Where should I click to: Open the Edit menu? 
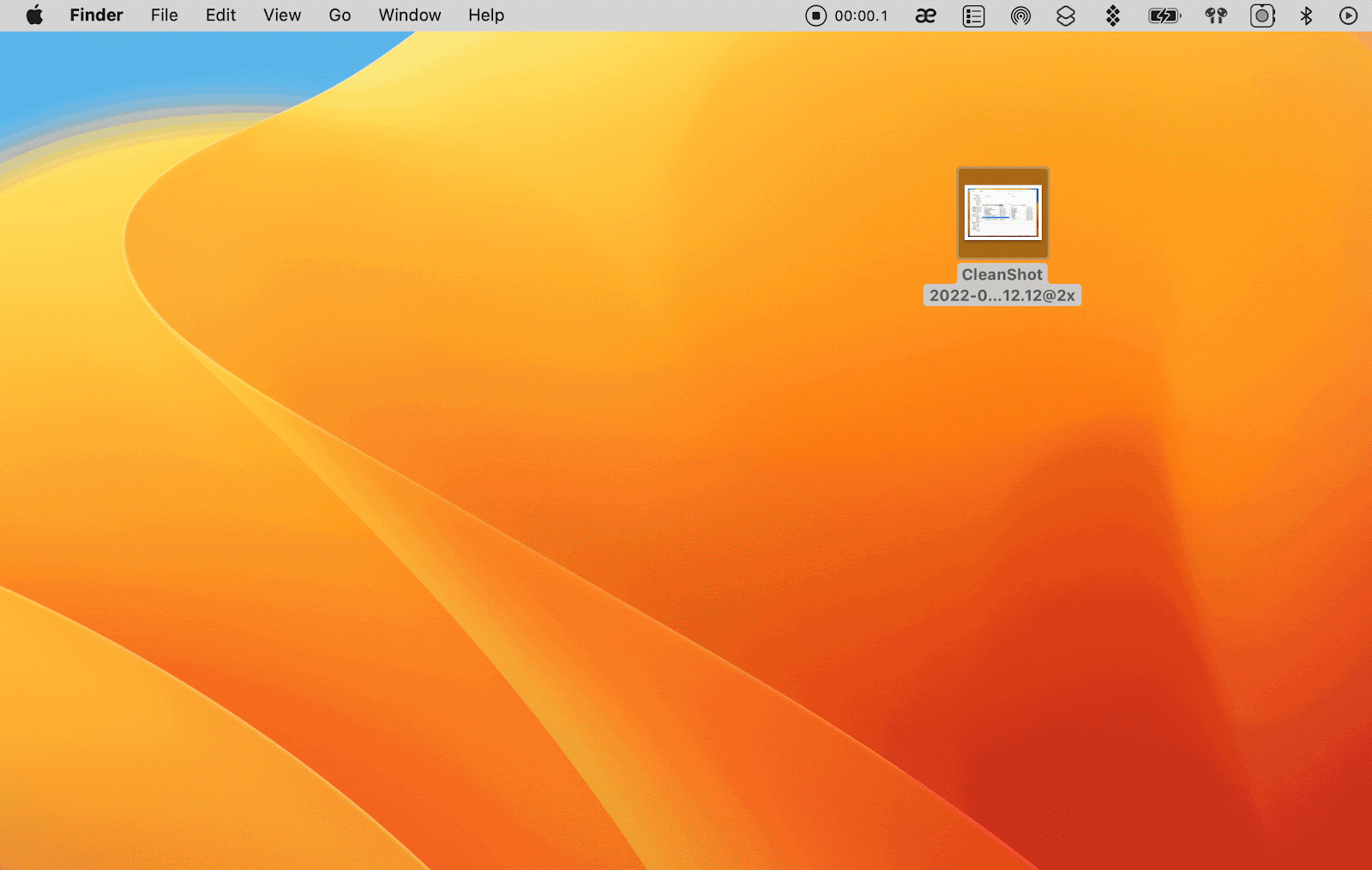[220, 15]
